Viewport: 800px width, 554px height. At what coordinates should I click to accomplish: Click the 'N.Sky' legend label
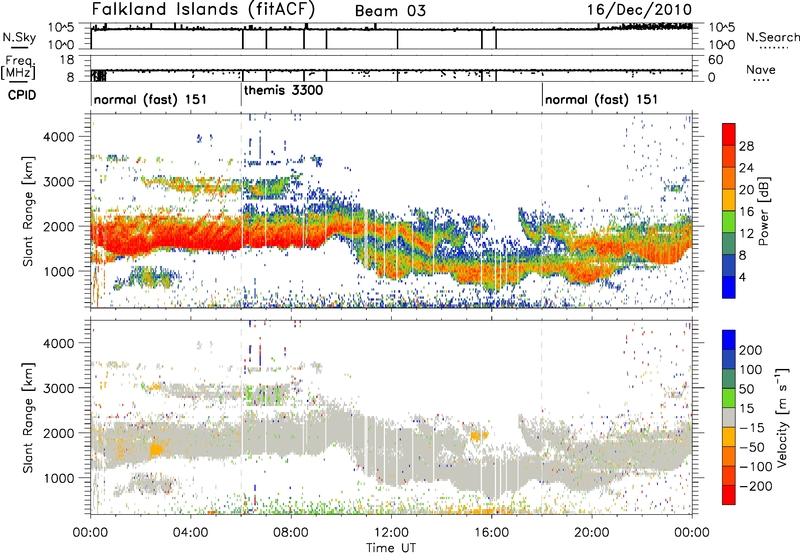click(x=19, y=37)
